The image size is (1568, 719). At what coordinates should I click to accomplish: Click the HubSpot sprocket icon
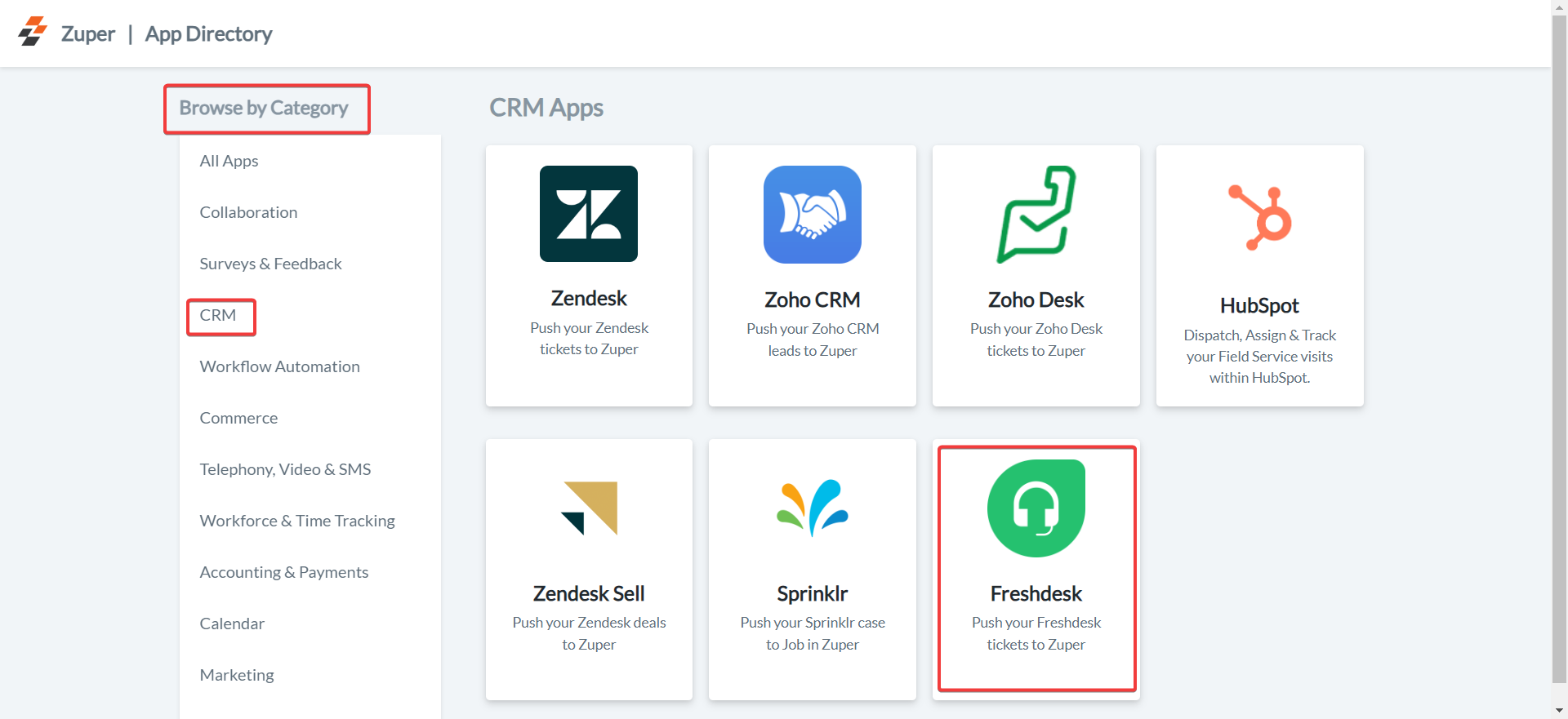pyautogui.click(x=1259, y=218)
